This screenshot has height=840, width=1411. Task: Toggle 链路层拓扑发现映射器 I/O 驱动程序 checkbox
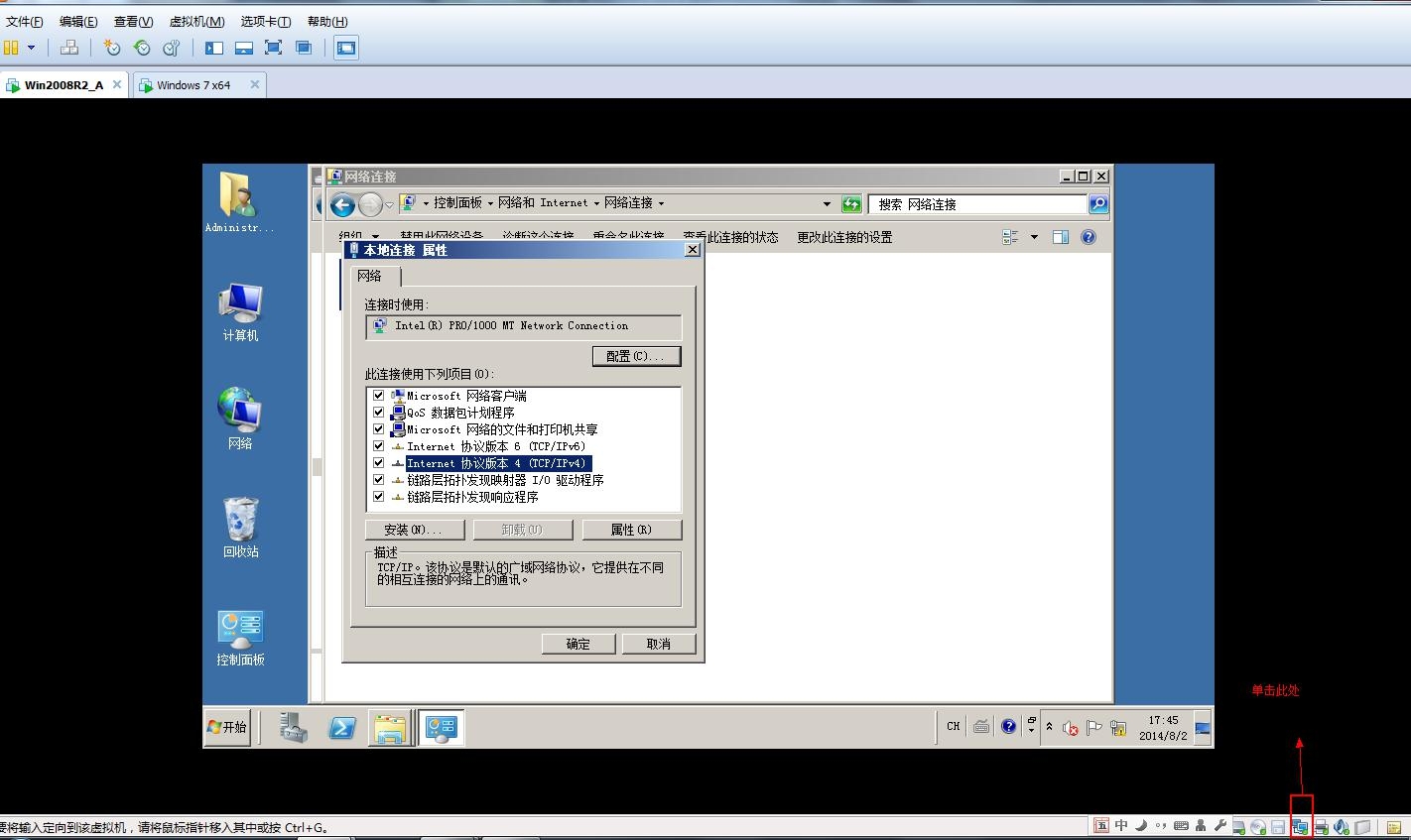point(378,480)
